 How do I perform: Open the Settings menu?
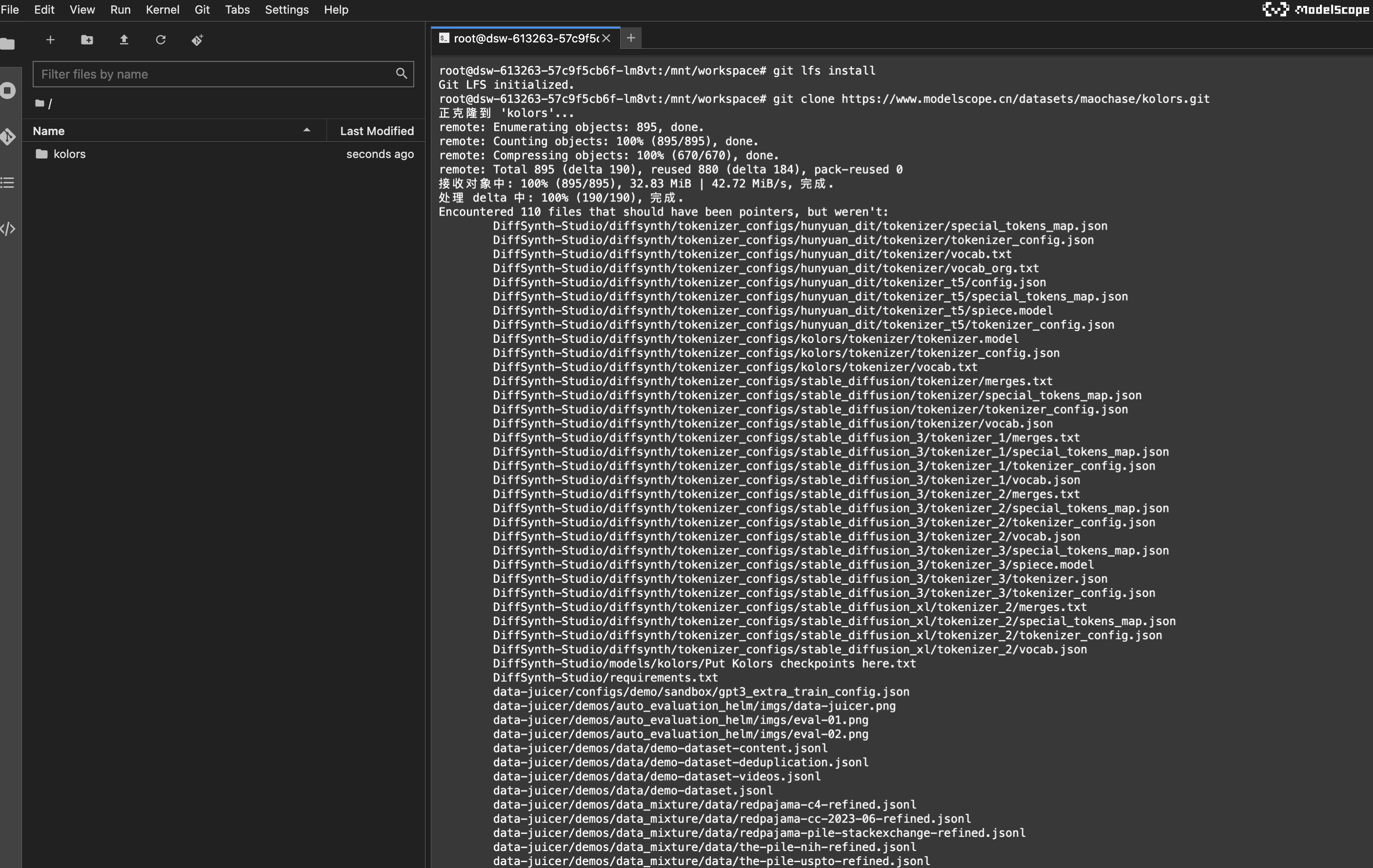point(287,10)
